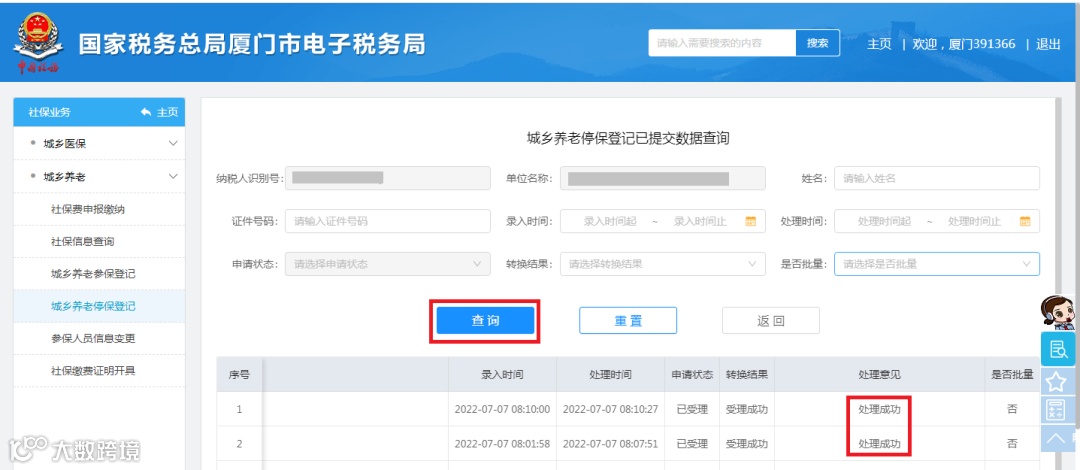Click the 纳税人识别号 disabled field

(388, 178)
